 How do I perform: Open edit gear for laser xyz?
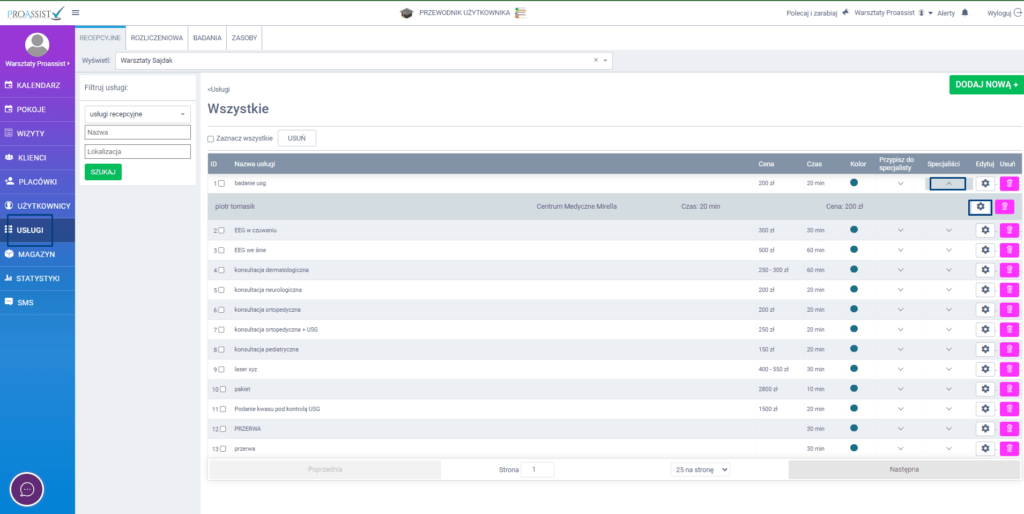coord(985,369)
